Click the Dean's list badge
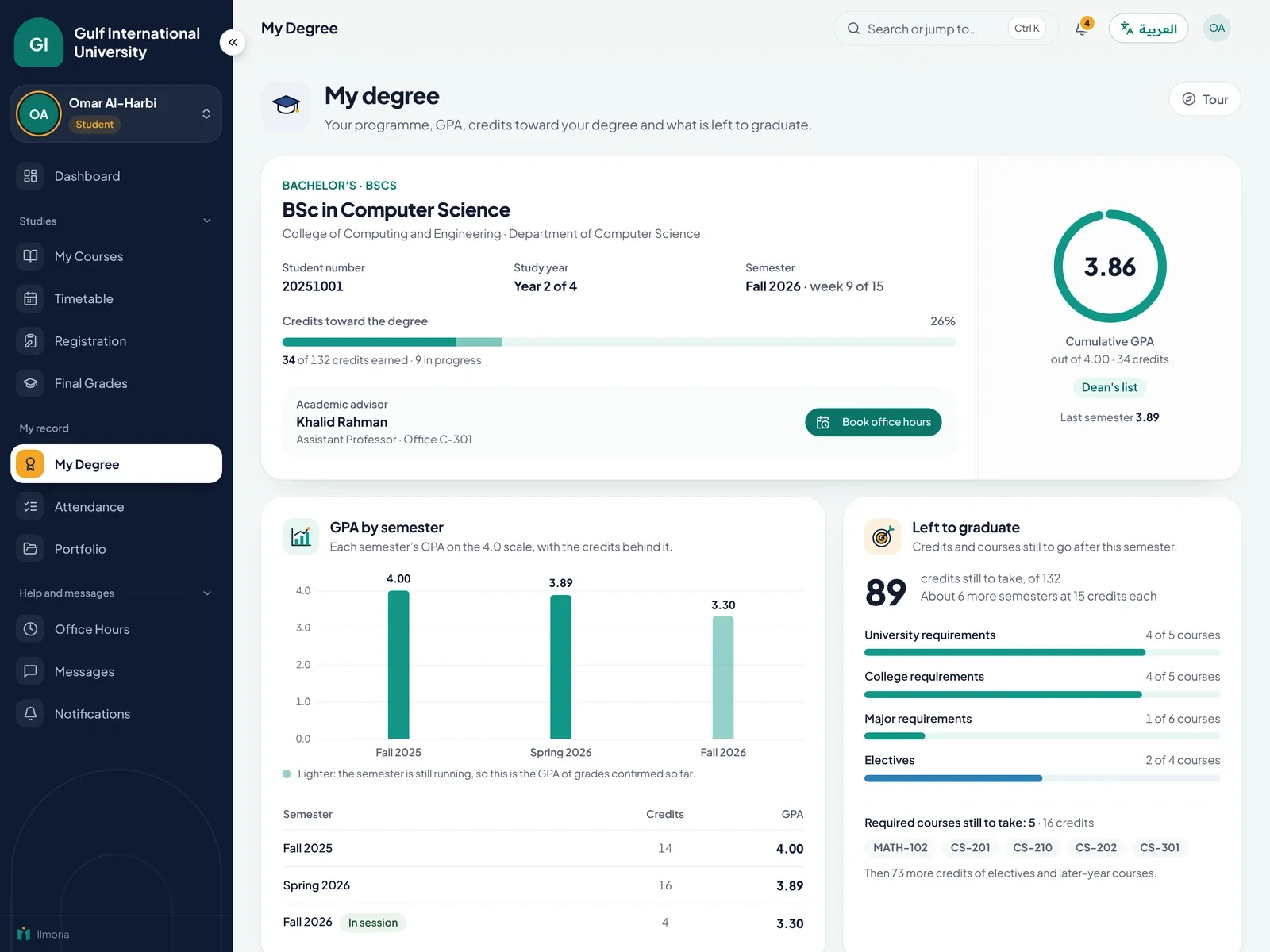The height and width of the screenshot is (952, 1270). 1109,387
